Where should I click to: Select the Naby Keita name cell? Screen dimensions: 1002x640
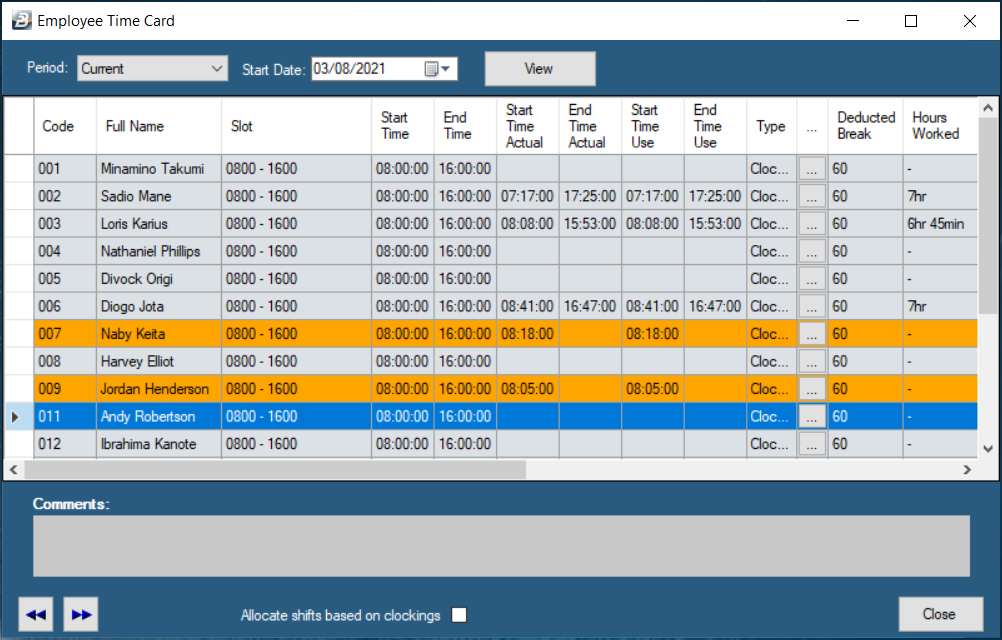pos(159,334)
